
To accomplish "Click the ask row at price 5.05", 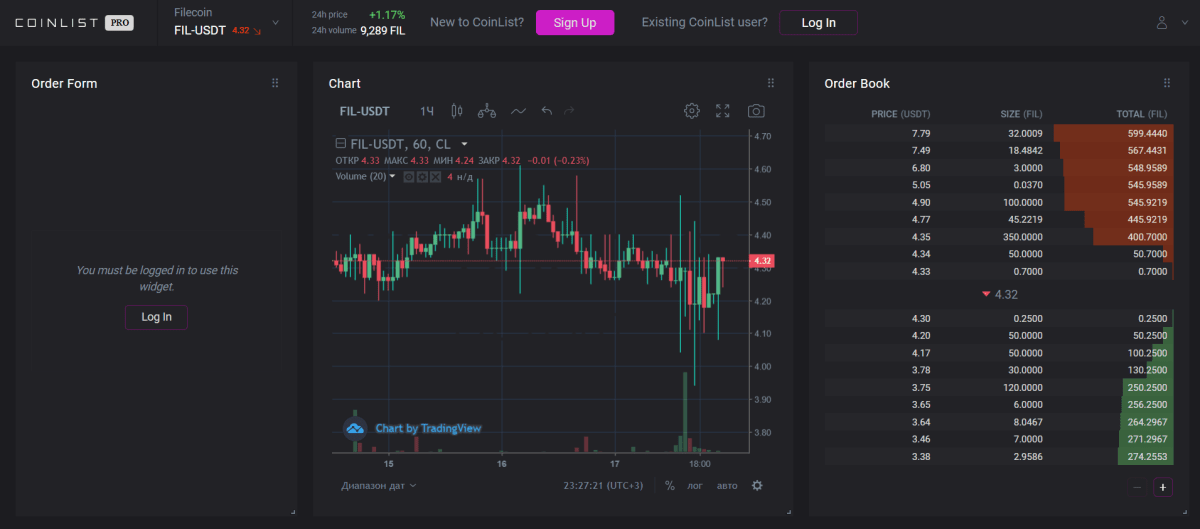I will [998, 185].
